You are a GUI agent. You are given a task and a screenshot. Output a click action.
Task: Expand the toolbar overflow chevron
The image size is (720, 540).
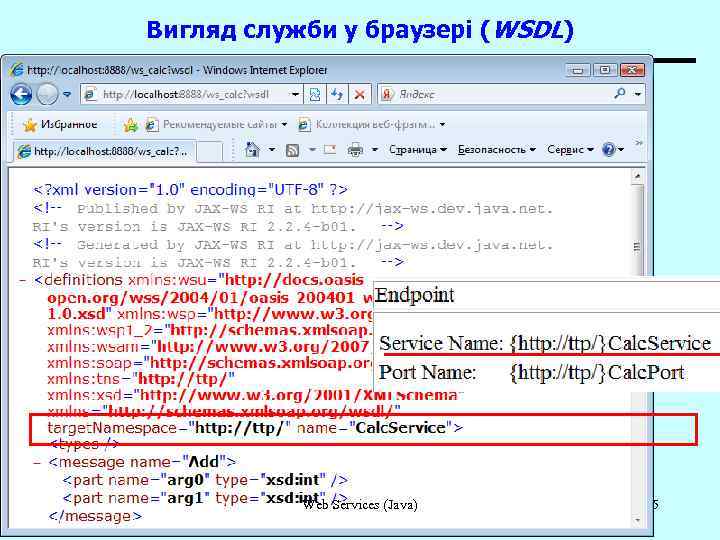click(639, 143)
